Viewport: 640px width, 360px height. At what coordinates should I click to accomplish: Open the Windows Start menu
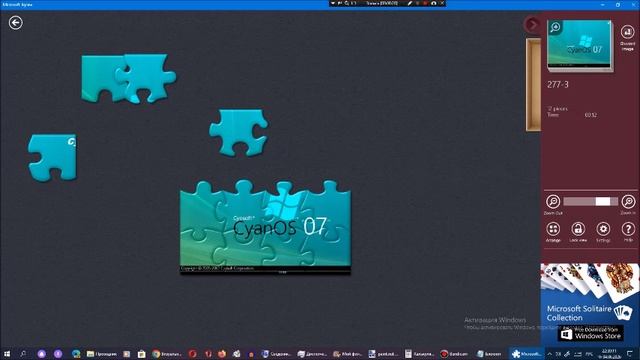(x=7, y=354)
